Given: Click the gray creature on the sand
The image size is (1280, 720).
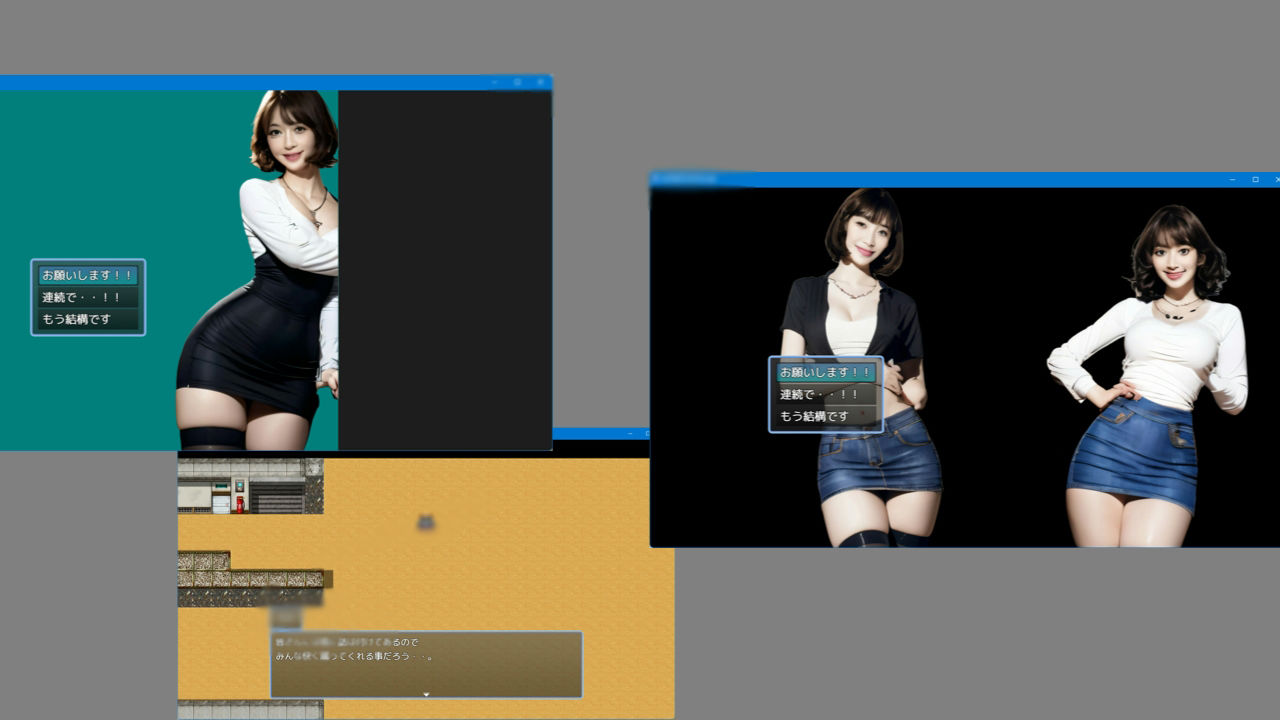Looking at the screenshot, I should click(425, 521).
